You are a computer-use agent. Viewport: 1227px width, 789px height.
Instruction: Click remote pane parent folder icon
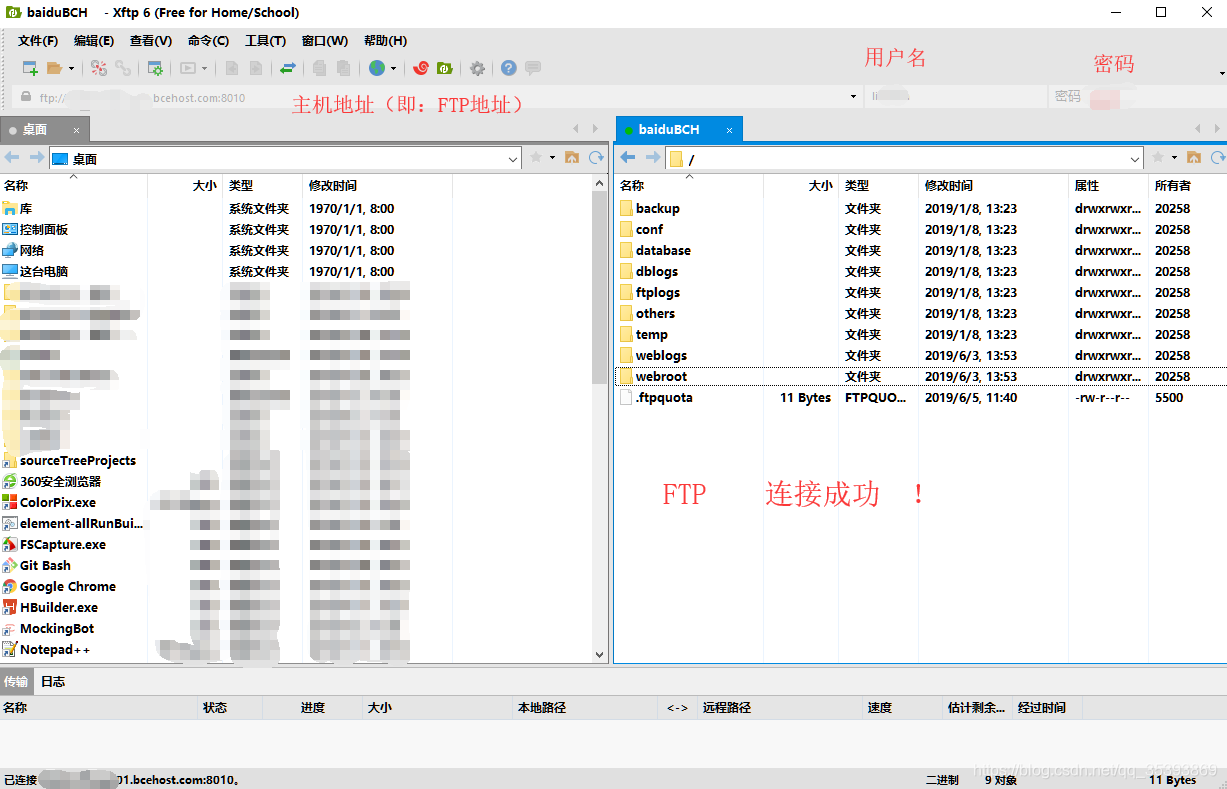pyautogui.click(x=1194, y=158)
